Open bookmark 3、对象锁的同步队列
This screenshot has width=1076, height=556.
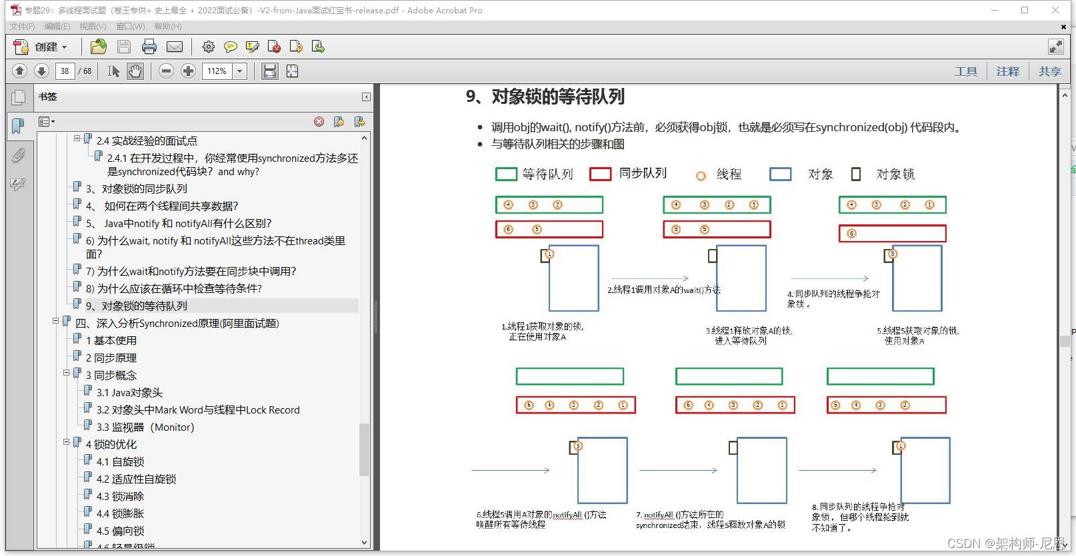[x=137, y=189]
